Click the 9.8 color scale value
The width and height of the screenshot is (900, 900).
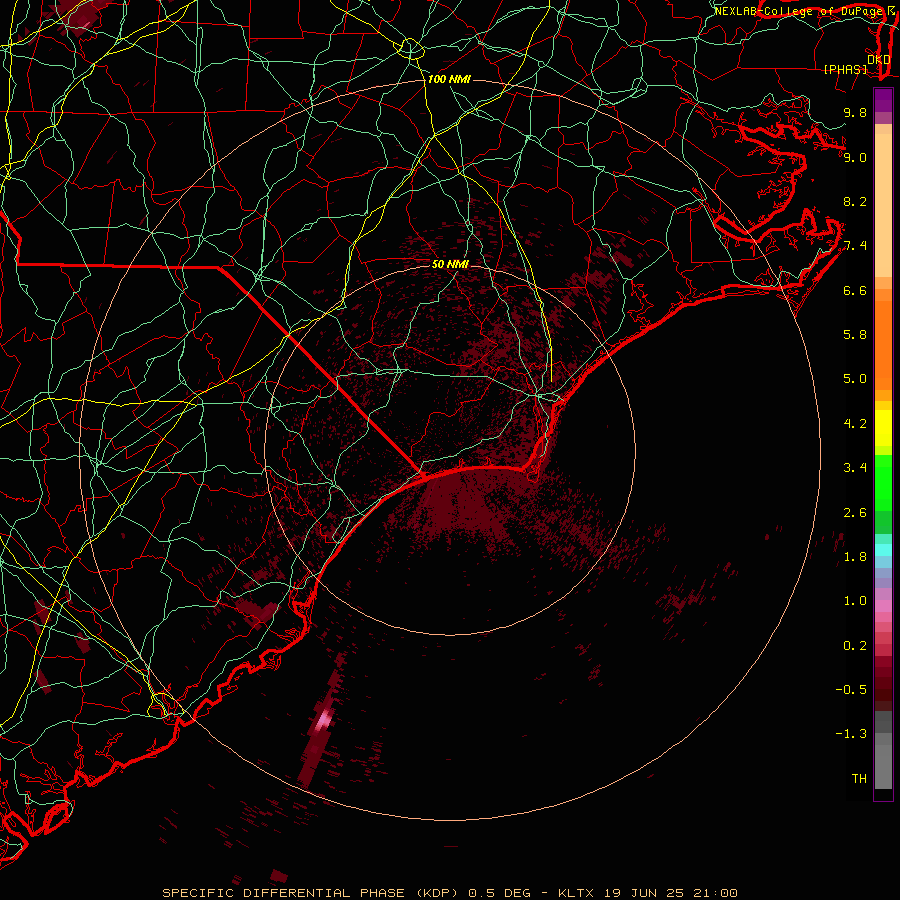[x=855, y=112]
